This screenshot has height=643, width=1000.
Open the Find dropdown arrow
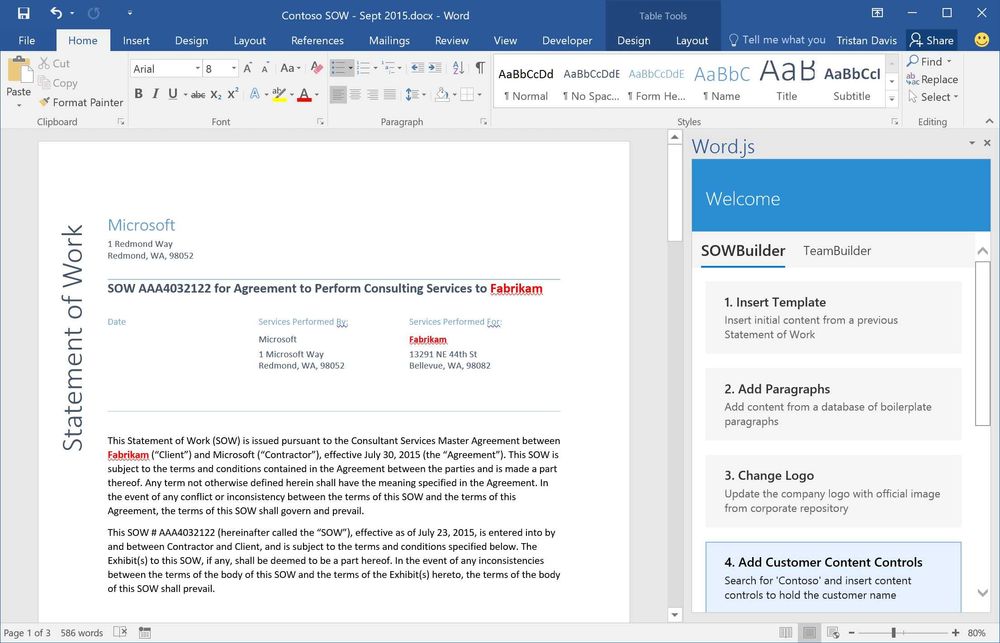[x=949, y=61]
